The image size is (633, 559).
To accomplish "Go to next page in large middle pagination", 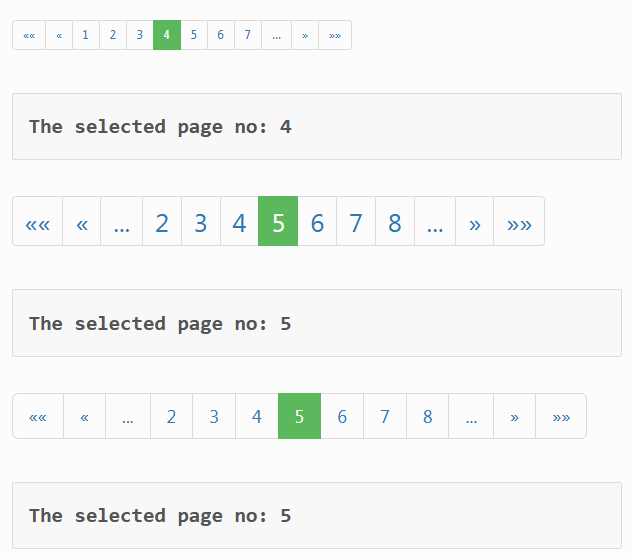I will tap(474, 221).
